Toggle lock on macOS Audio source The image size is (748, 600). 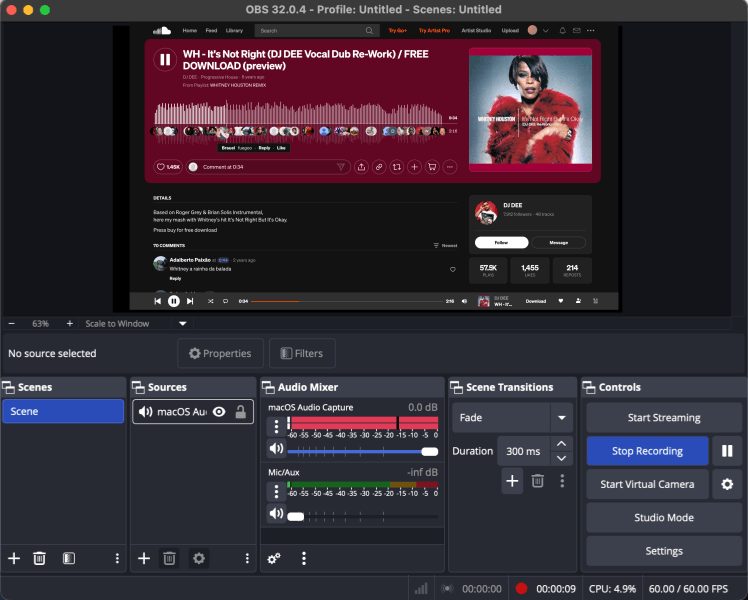241,412
